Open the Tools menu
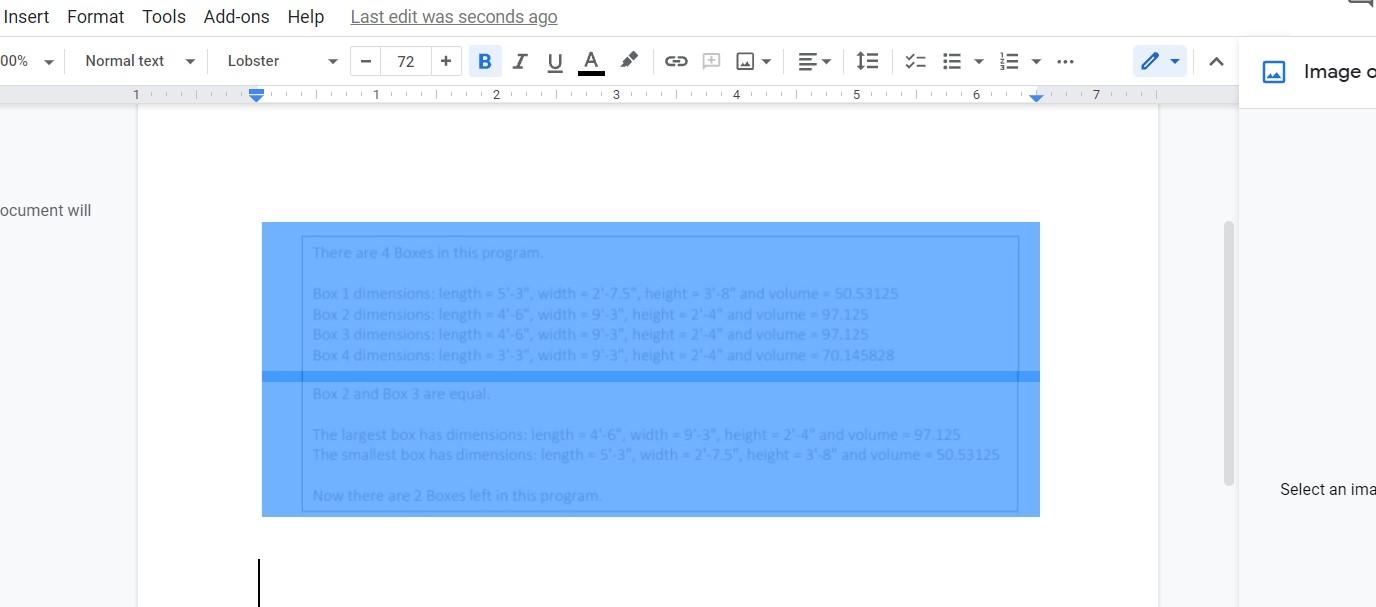The height and width of the screenshot is (607, 1376). [x=163, y=16]
